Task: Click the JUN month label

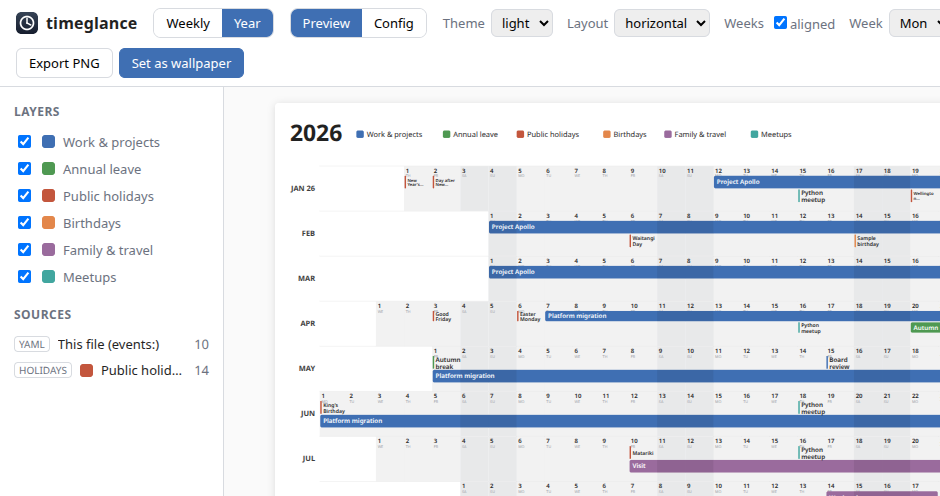Action: pyautogui.click(x=308, y=413)
